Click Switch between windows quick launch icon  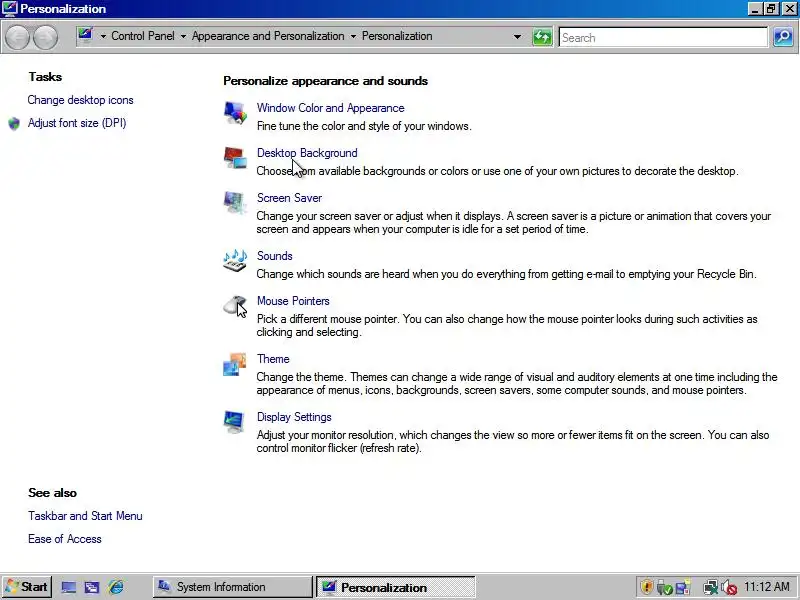coord(92,587)
